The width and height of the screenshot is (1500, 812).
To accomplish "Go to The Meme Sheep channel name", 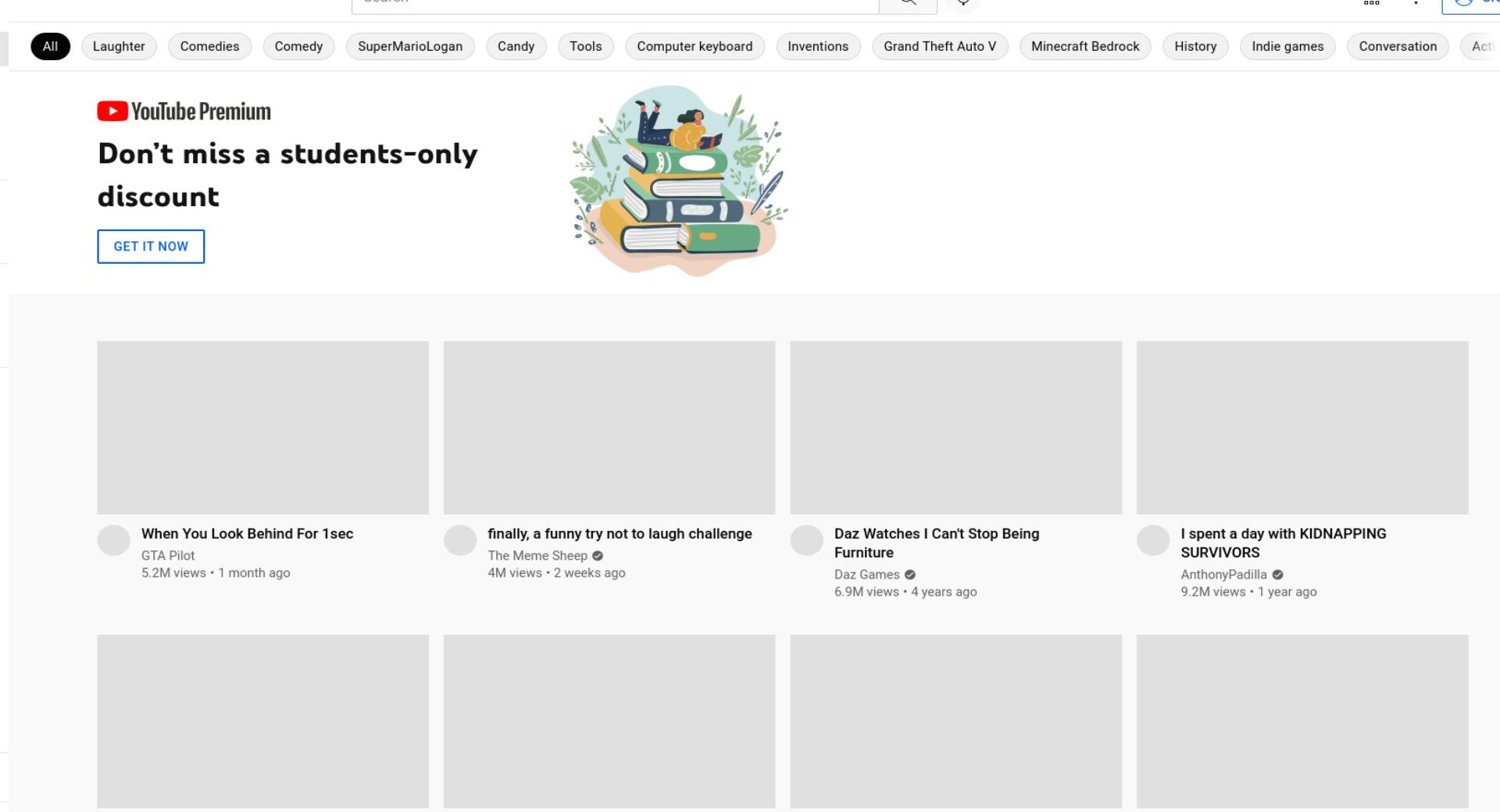I will [x=537, y=556].
